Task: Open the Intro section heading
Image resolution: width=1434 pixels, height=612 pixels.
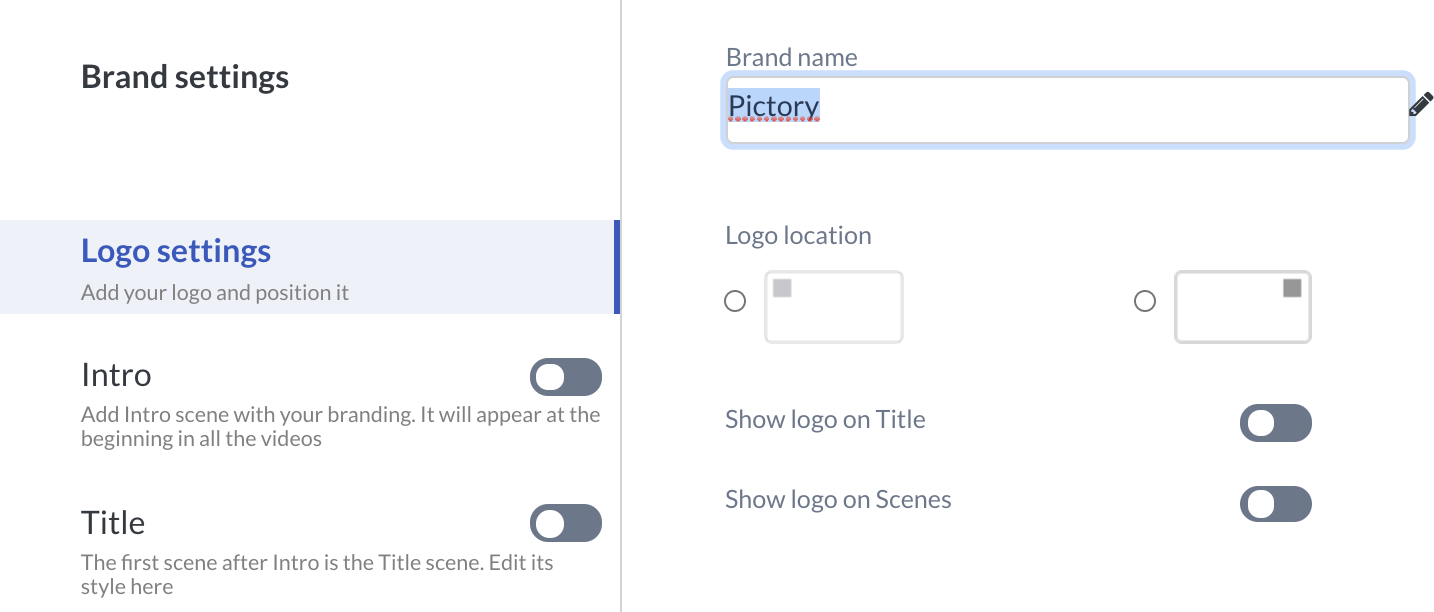Action: pyautogui.click(x=116, y=376)
